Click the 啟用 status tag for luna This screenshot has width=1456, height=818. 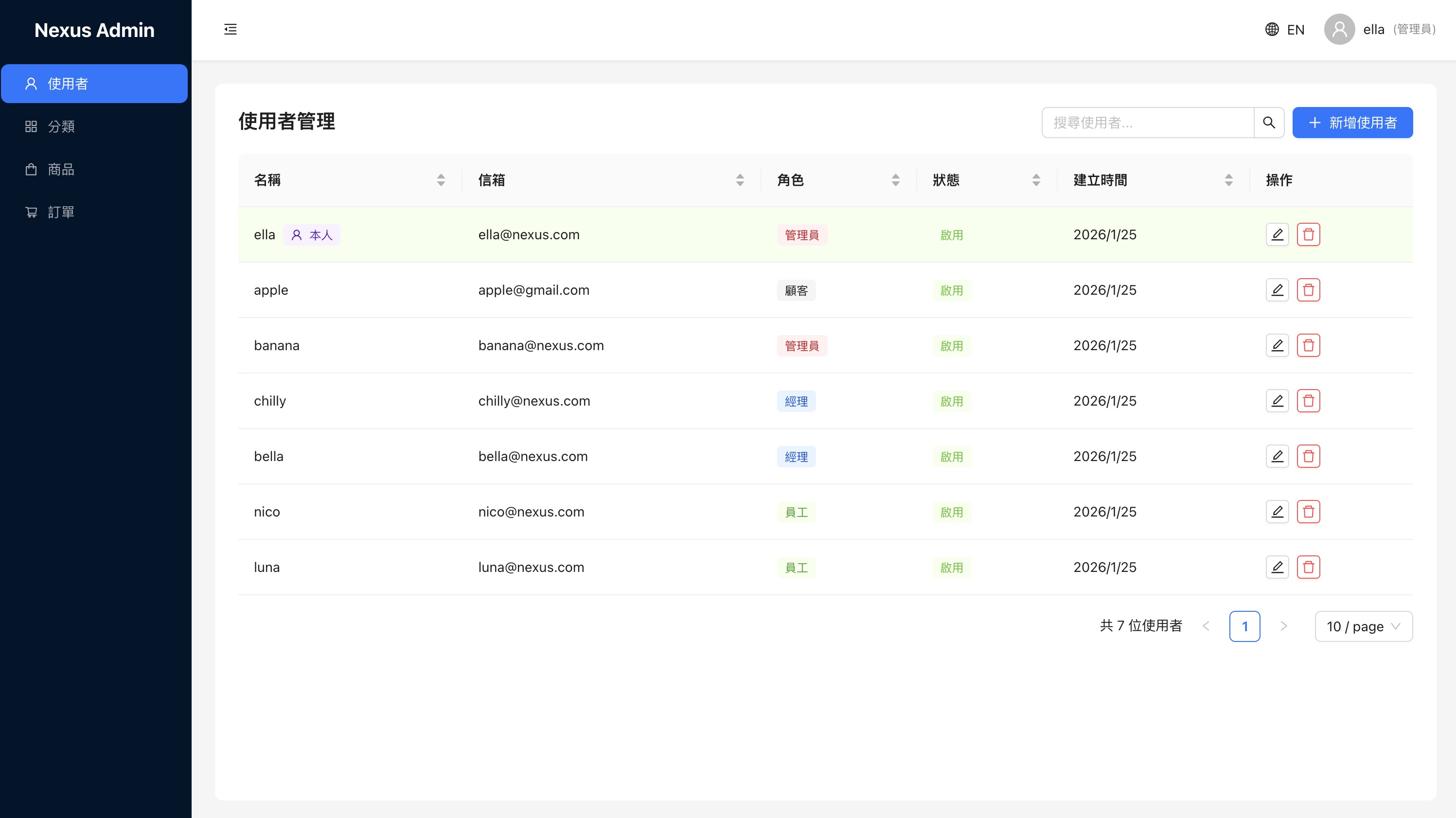point(951,568)
